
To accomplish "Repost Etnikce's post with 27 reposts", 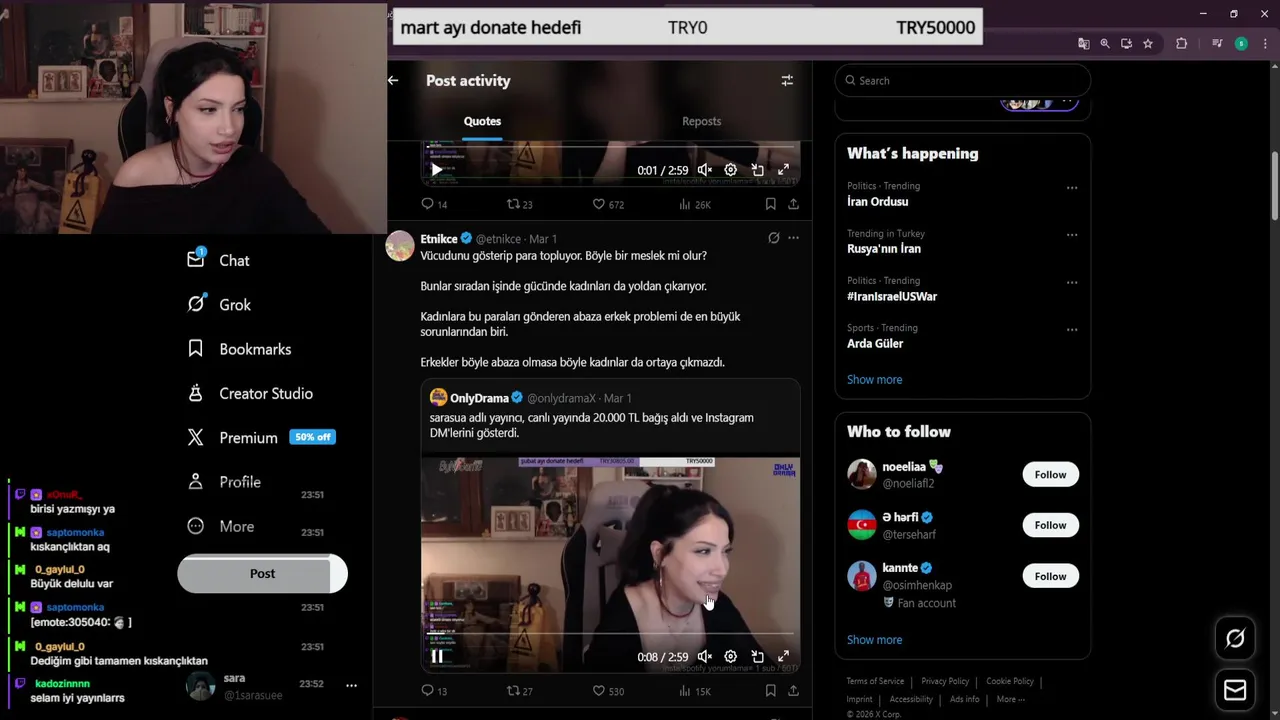I will [x=519, y=690].
